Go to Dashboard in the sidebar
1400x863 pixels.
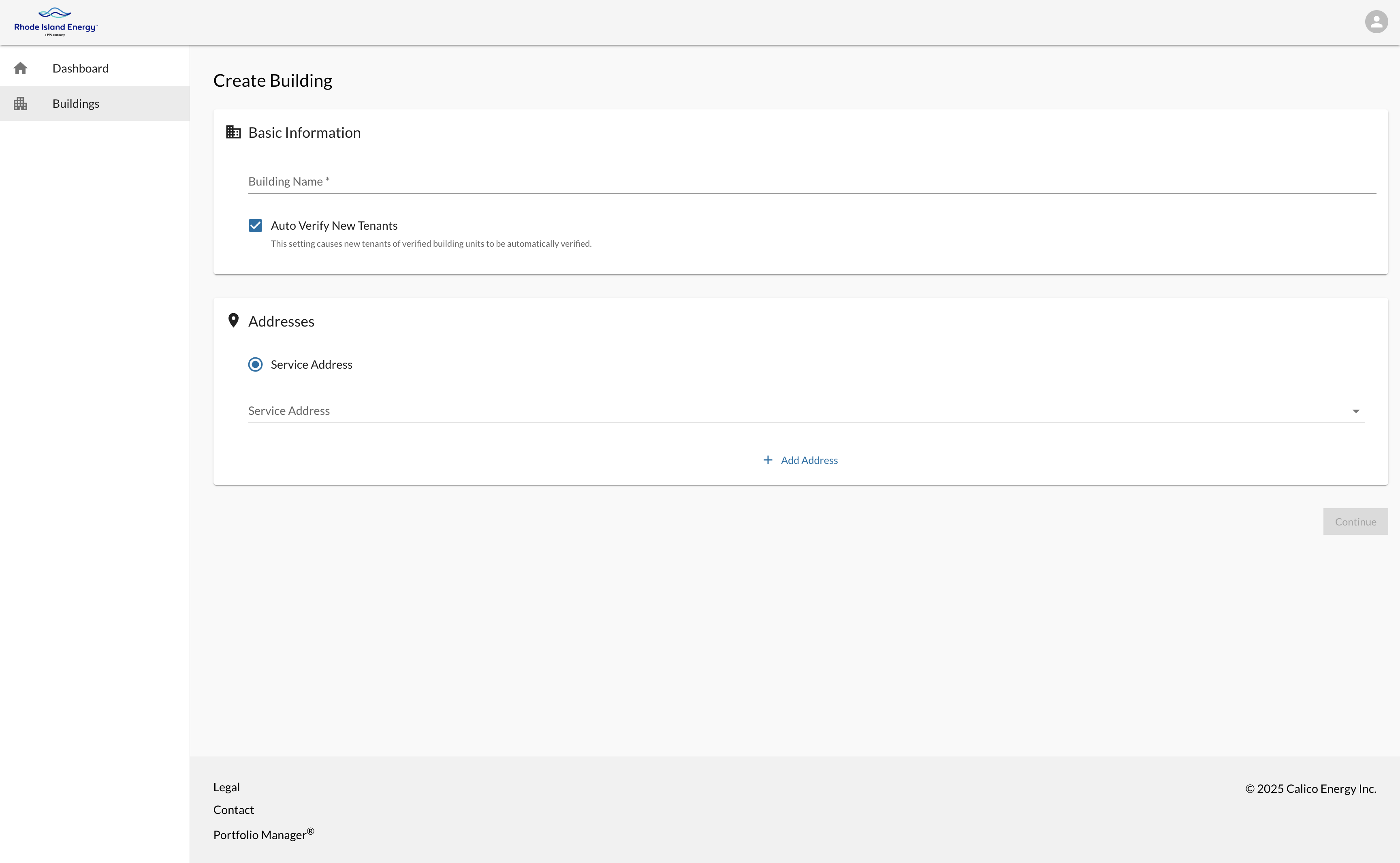[81, 68]
